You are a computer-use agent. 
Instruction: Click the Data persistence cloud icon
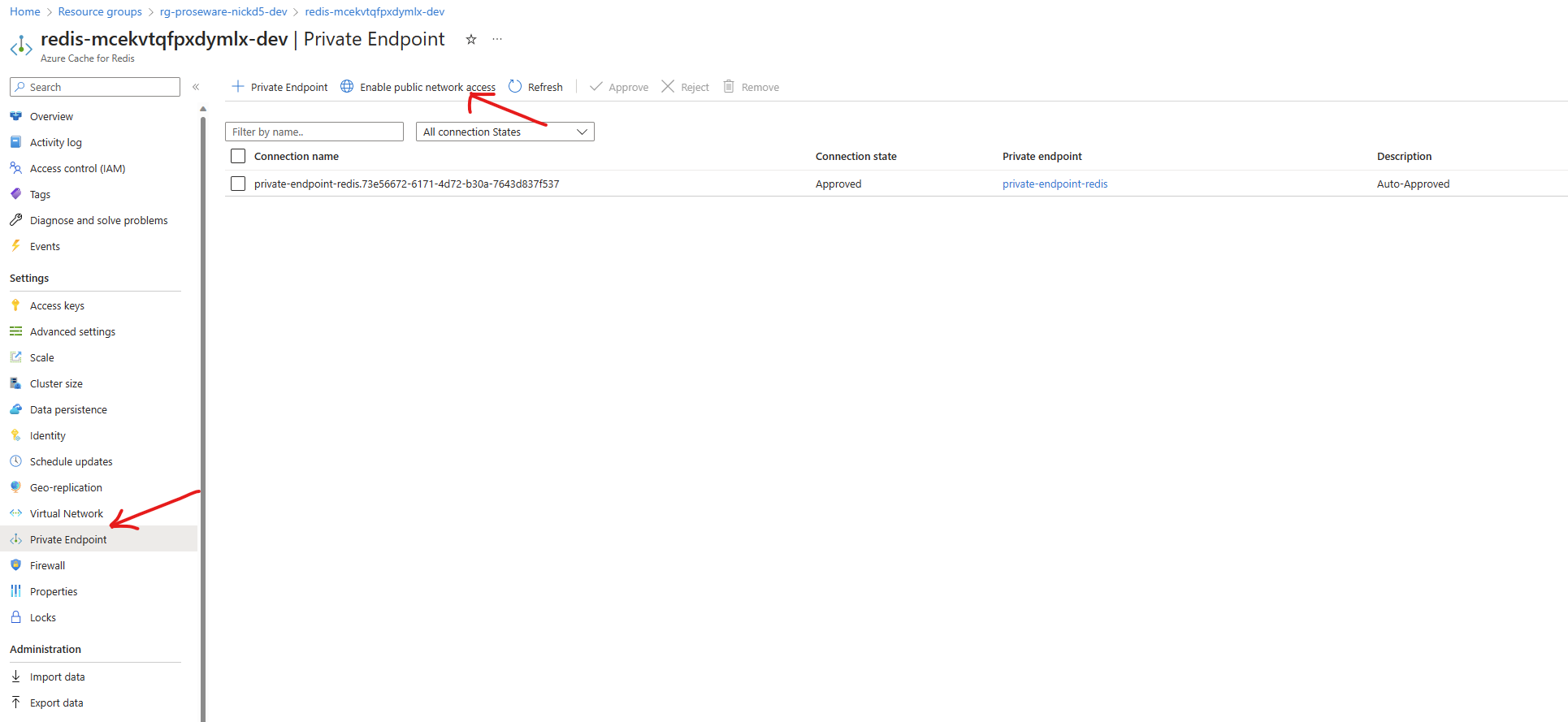tap(15, 409)
